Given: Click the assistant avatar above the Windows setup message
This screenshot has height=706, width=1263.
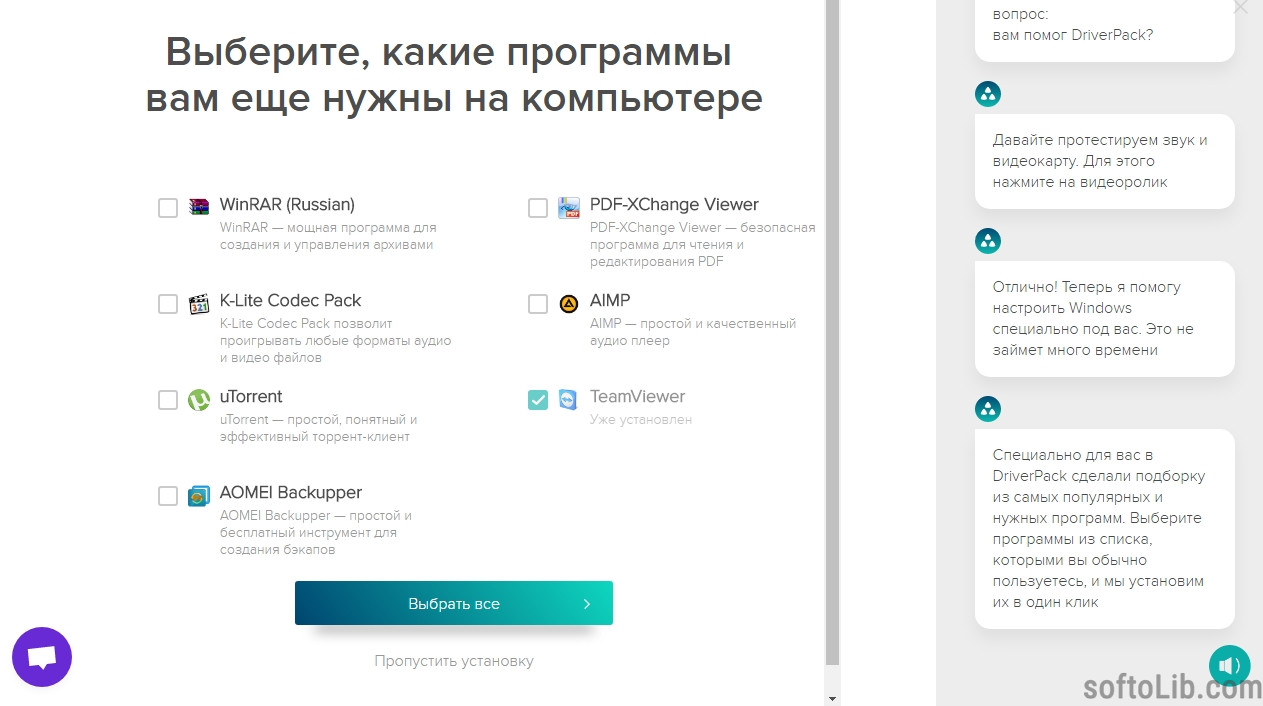Looking at the screenshot, I should (x=988, y=241).
